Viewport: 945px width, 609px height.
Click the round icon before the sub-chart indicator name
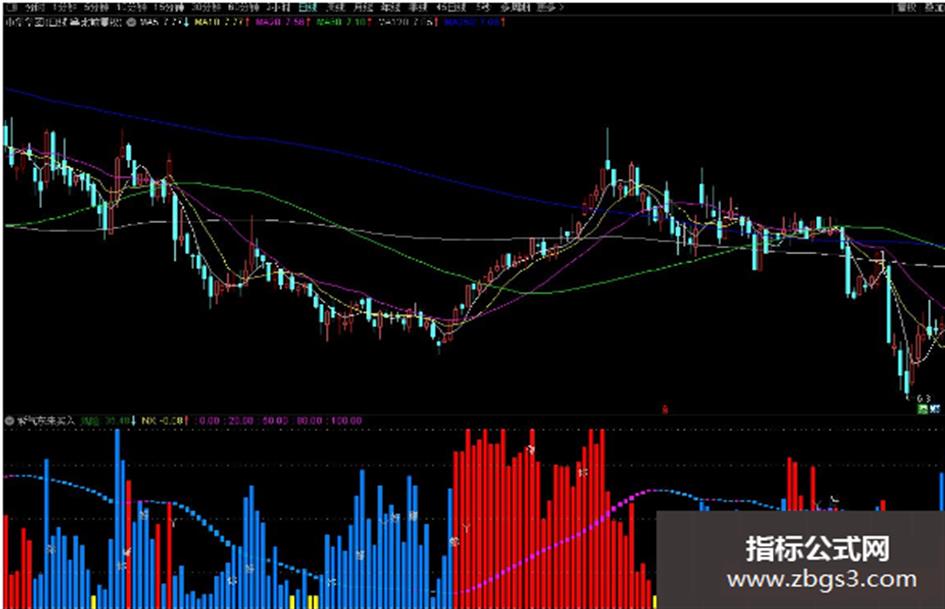tap(10, 420)
